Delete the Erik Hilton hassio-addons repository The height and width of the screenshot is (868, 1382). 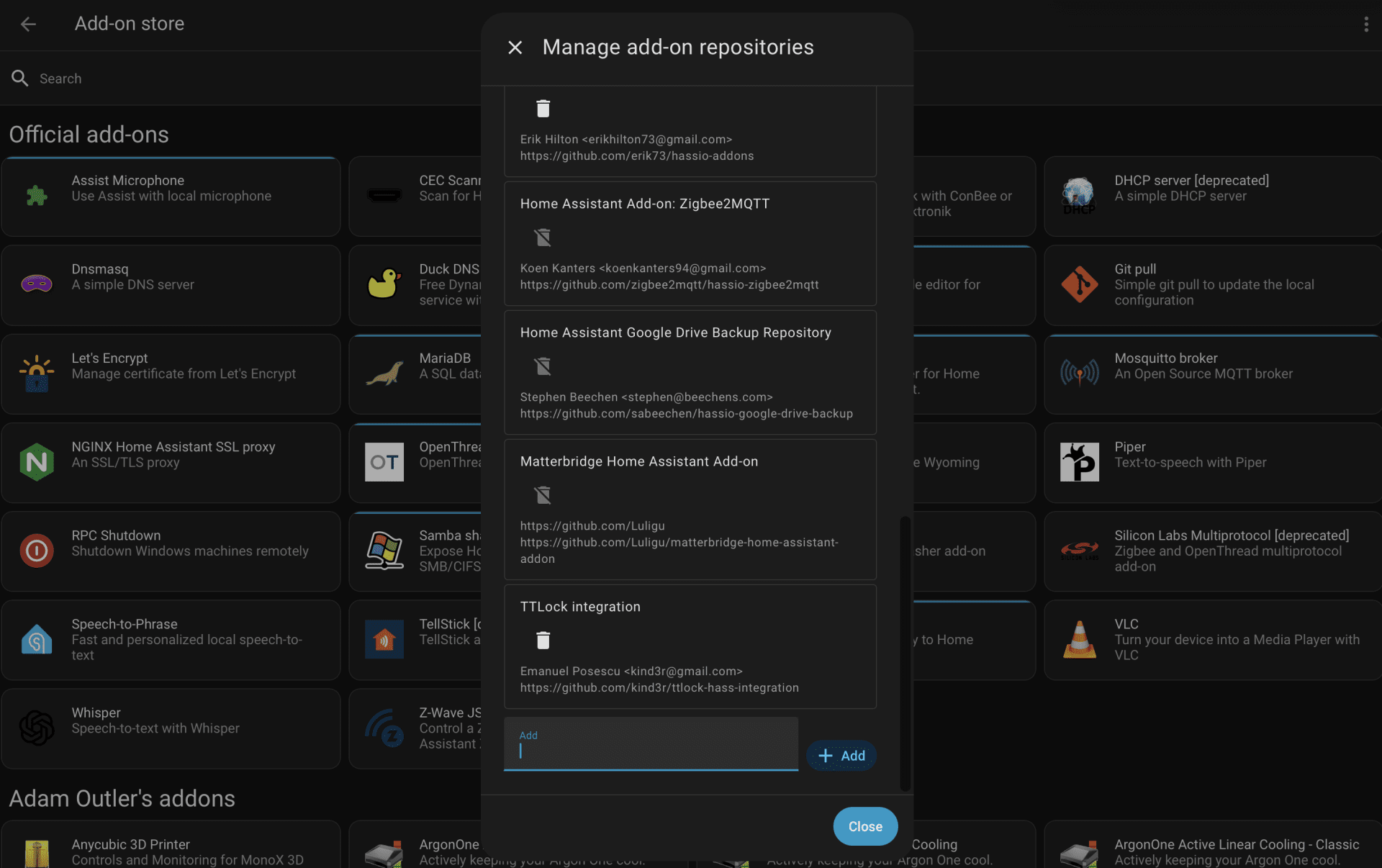(x=543, y=109)
